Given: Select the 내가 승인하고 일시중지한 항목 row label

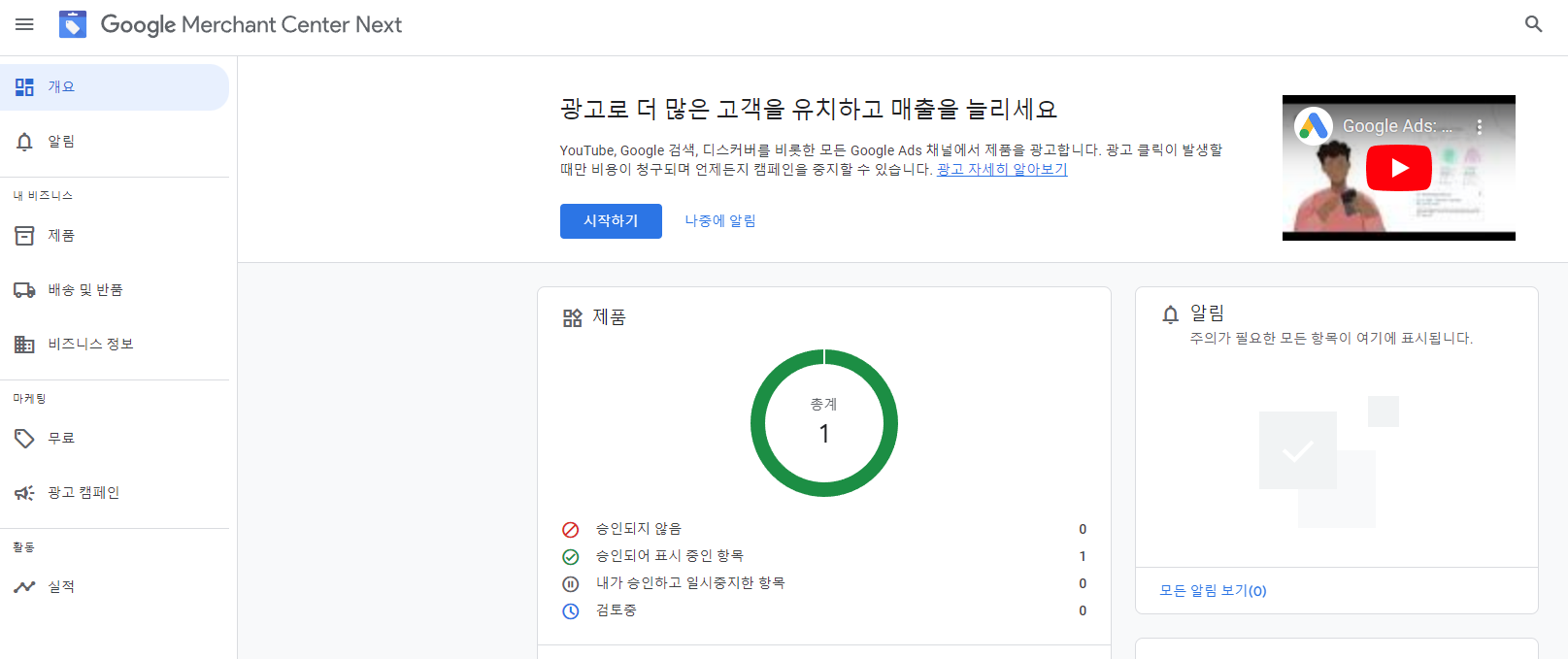Looking at the screenshot, I should [690, 583].
